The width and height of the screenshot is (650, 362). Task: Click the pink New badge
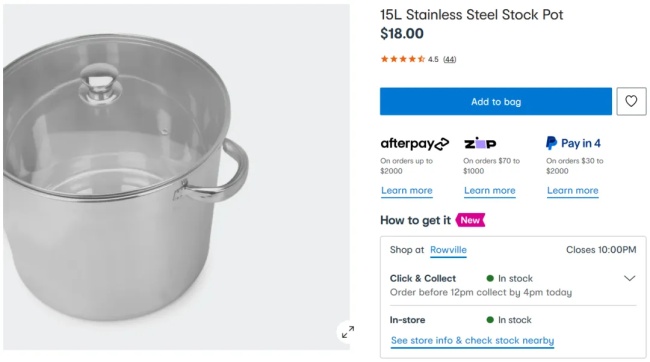pos(470,220)
